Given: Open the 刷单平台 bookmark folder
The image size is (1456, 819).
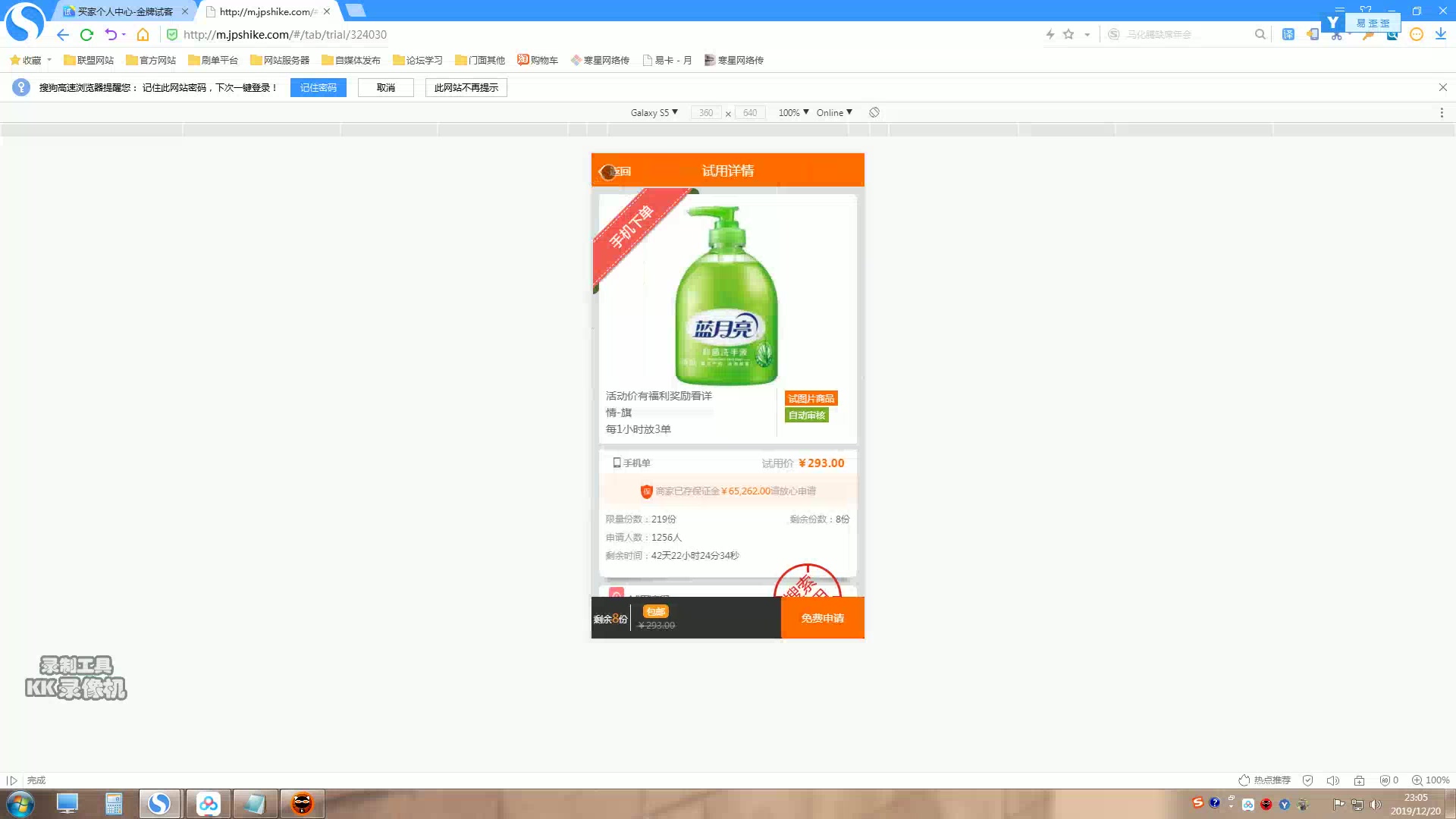Looking at the screenshot, I should click(213, 60).
